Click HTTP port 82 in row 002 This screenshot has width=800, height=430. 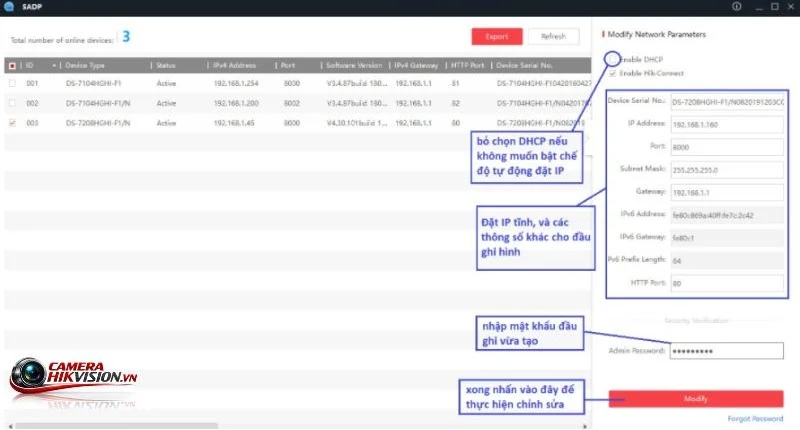point(455,103)
